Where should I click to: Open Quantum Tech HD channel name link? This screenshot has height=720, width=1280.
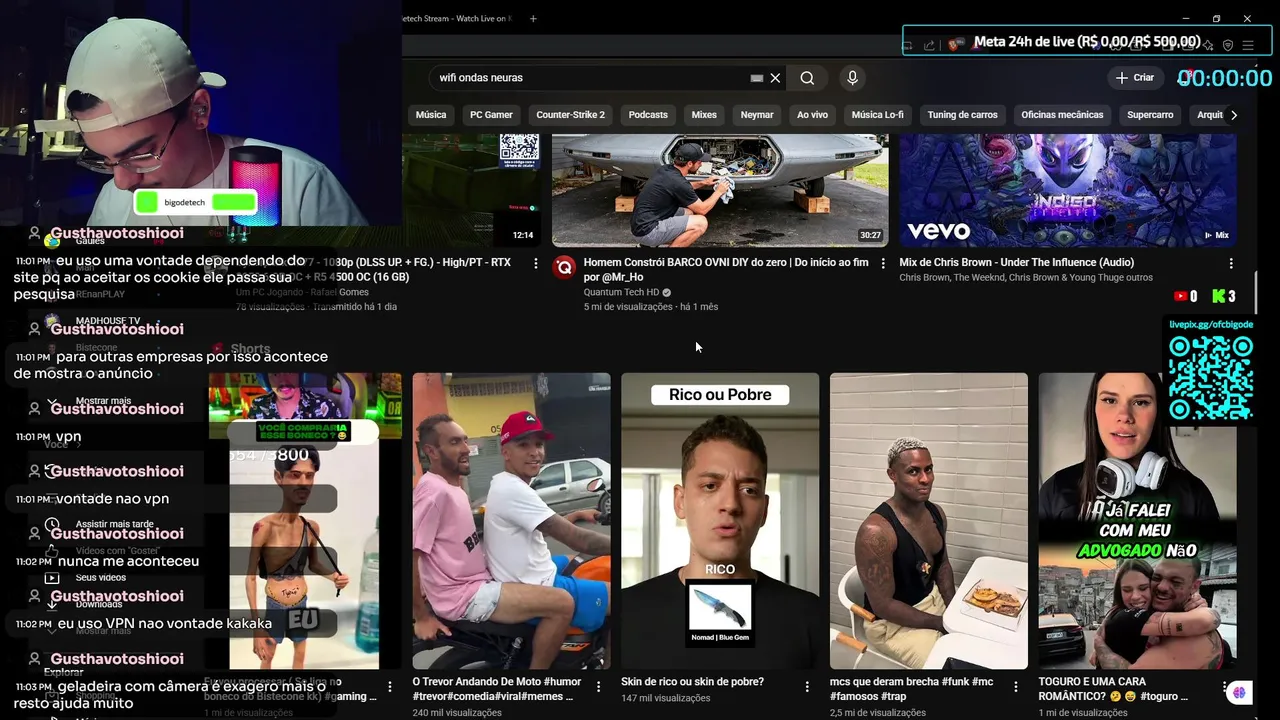coord(621,292)
